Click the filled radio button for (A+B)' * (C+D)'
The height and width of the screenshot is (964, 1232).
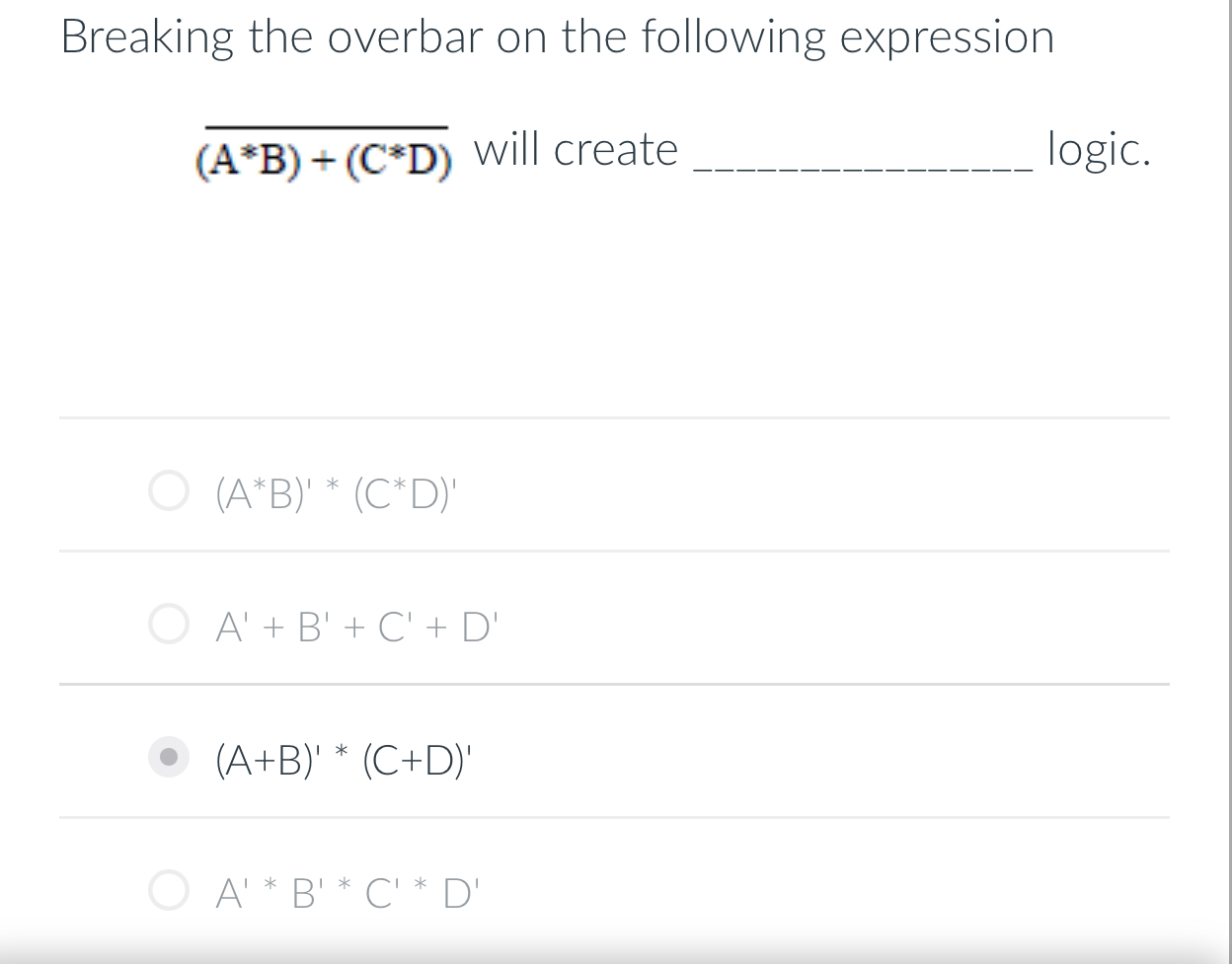(x=169, y=757)
